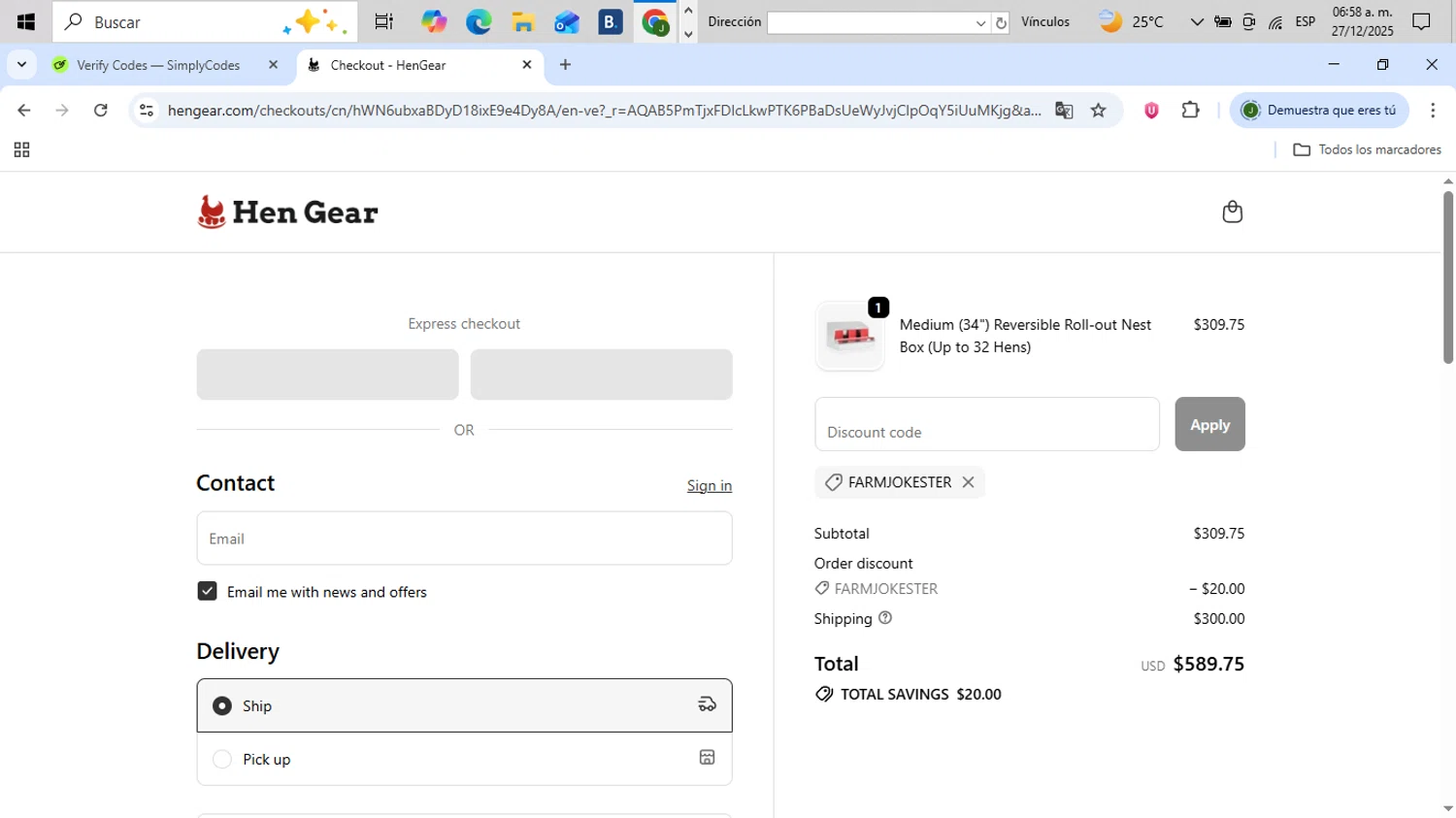Click the second express checkout button

[x=601, y=375]
